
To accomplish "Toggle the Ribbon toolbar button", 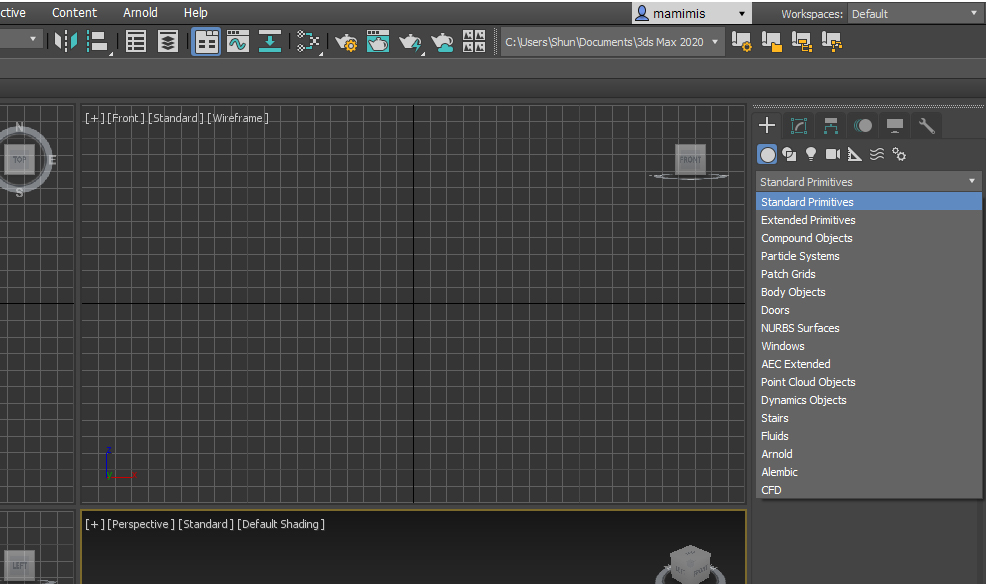I will click(207, 41).
